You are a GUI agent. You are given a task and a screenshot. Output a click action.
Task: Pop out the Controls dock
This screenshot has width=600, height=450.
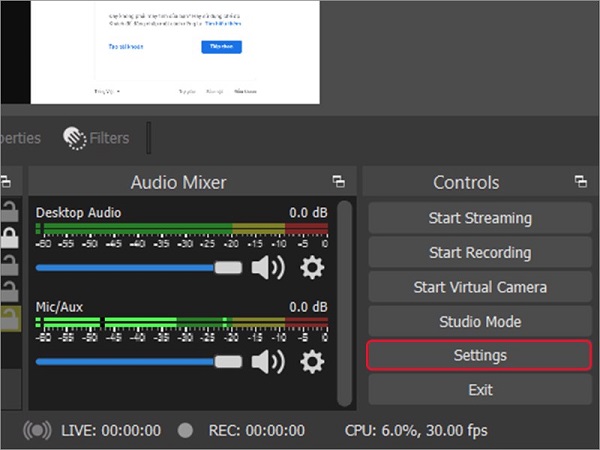coord(580,182)
